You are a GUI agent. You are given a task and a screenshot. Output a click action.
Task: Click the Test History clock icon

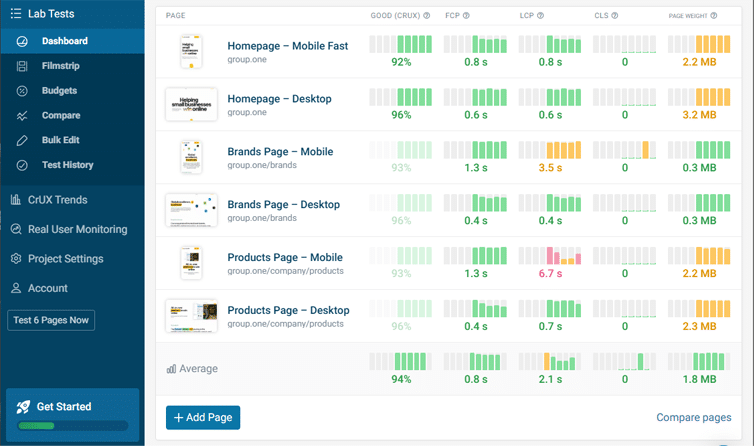click(22, 165)
